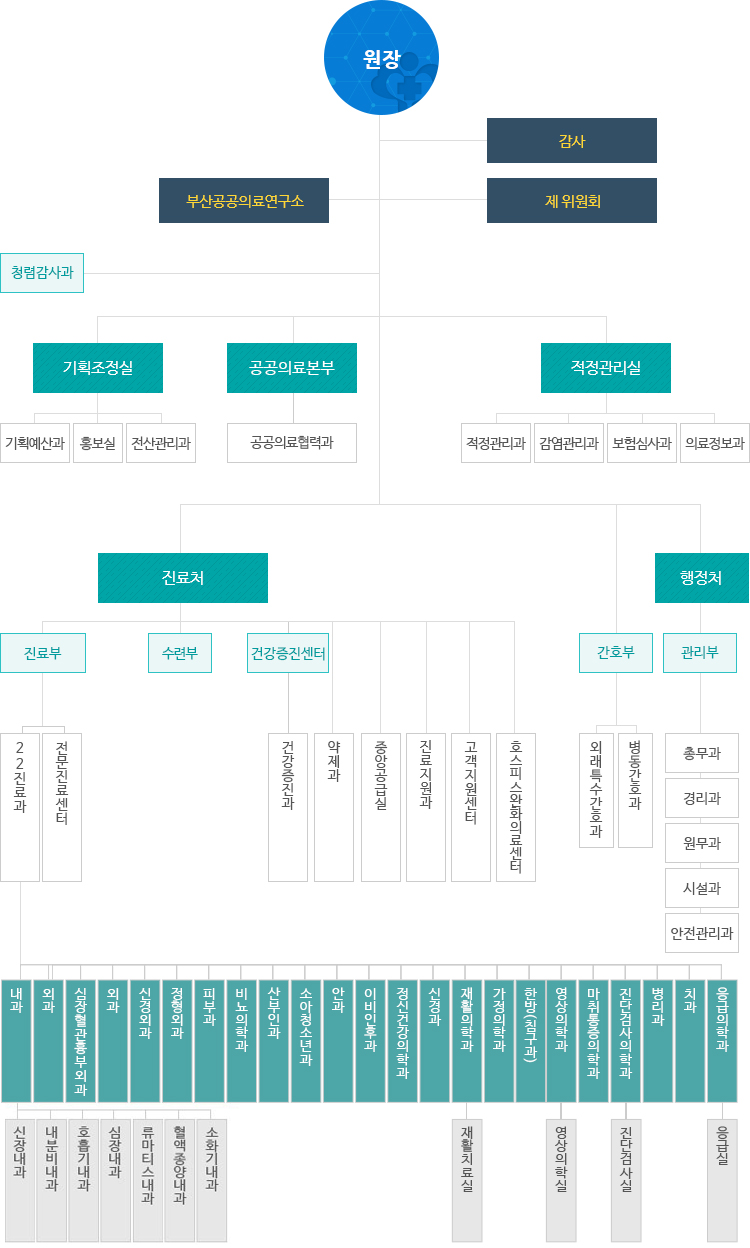Open the 기획조정실 department box
The height and width of the screenshot is (1248, 750).
pos(98,368)
